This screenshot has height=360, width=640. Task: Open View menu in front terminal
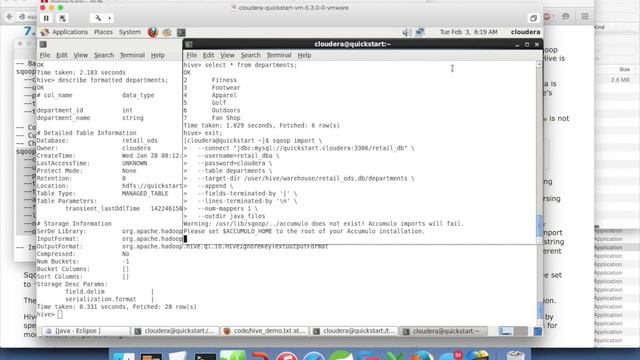click(227, 55)
